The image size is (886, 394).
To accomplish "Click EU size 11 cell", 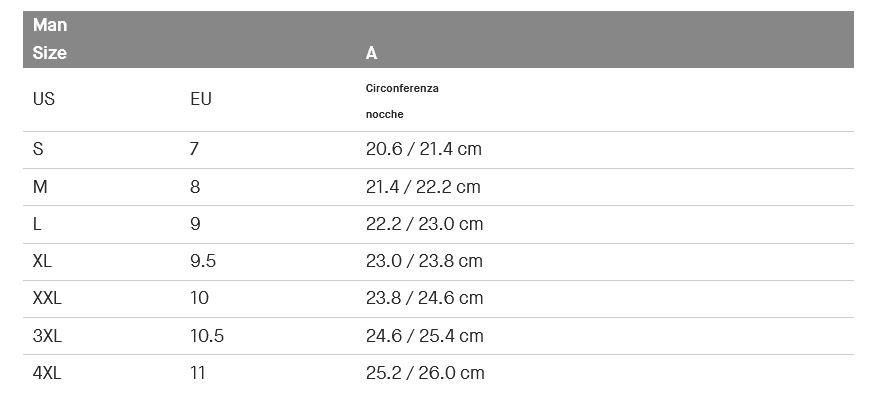I will [198, 373].
